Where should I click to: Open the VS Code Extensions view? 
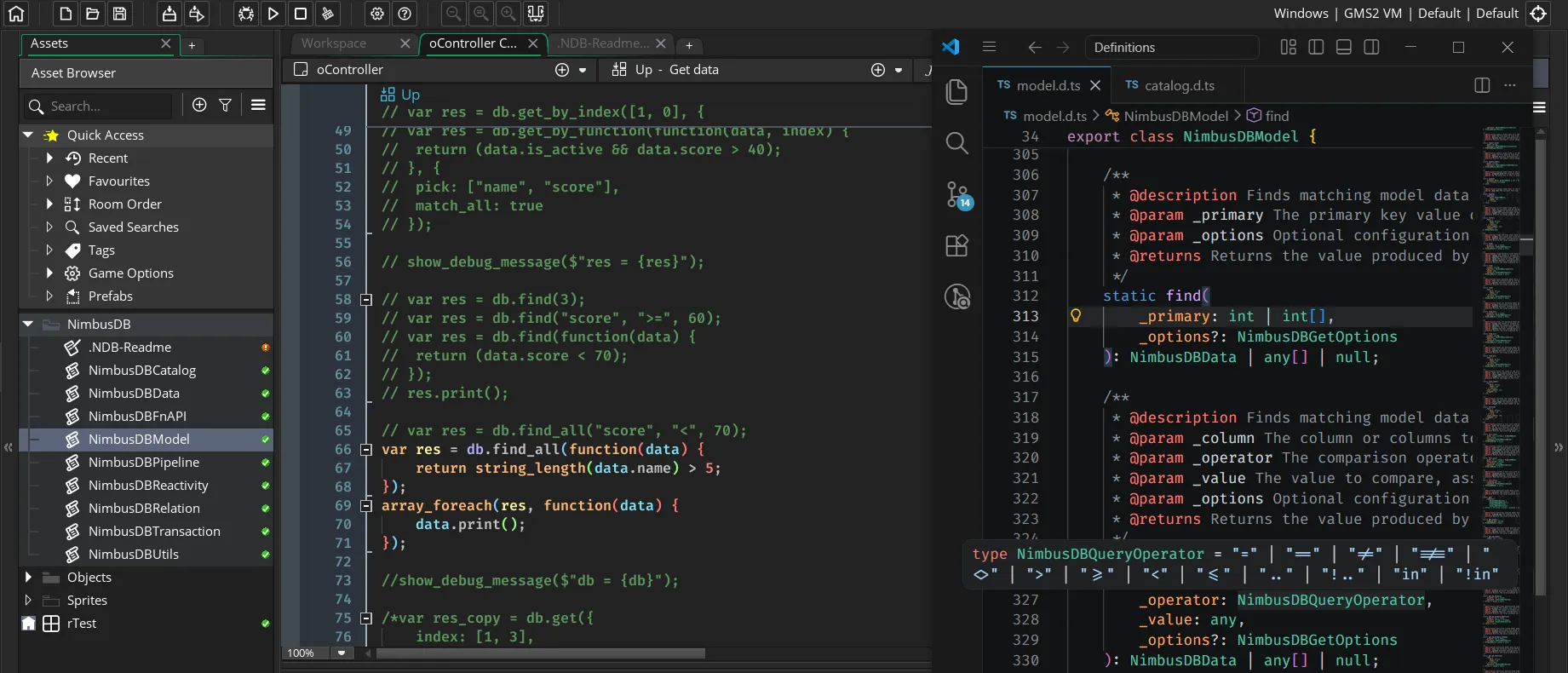click(957, 246)
